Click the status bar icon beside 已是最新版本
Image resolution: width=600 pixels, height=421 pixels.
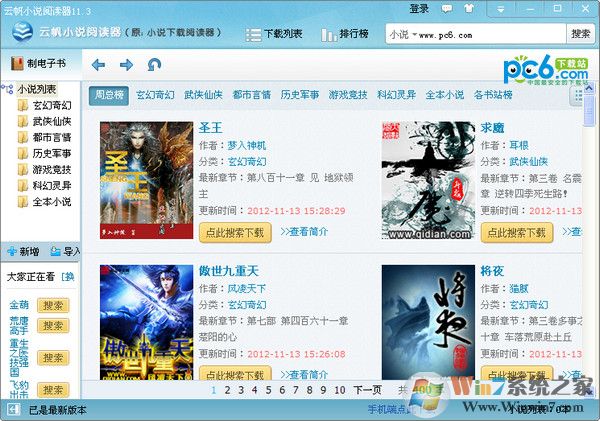click(14, 410)
